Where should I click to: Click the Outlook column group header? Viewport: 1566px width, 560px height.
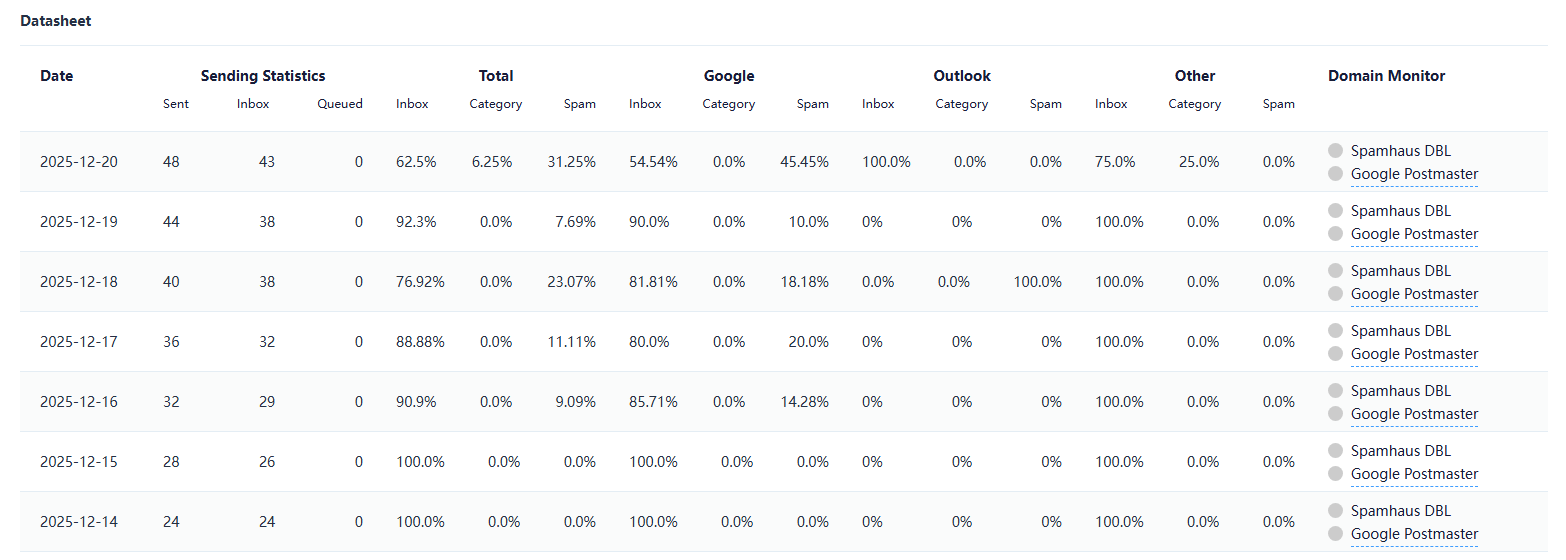coord(962,76)
